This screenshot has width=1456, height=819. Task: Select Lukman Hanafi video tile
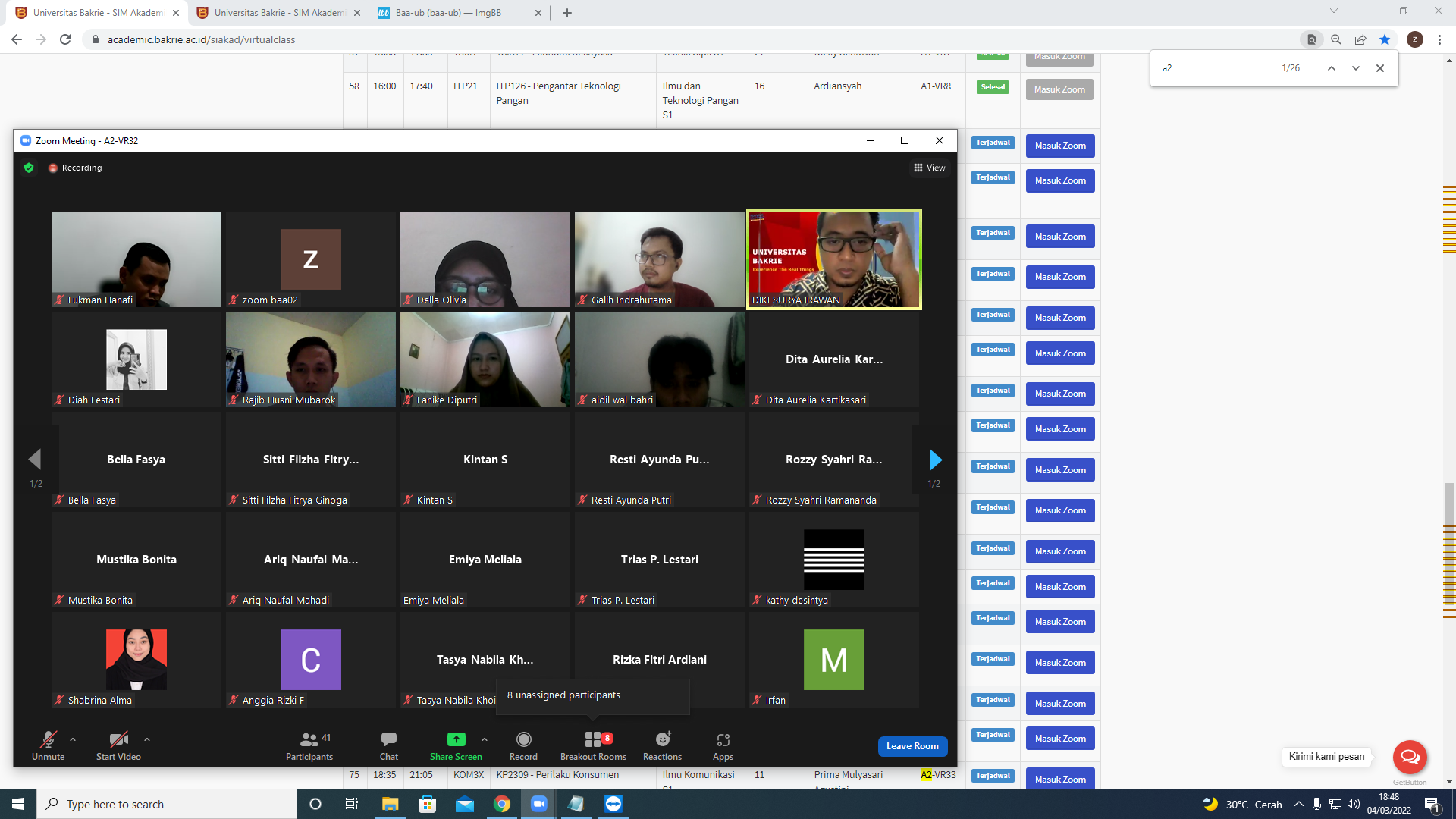pyautogui.click(x=136, y=259)
